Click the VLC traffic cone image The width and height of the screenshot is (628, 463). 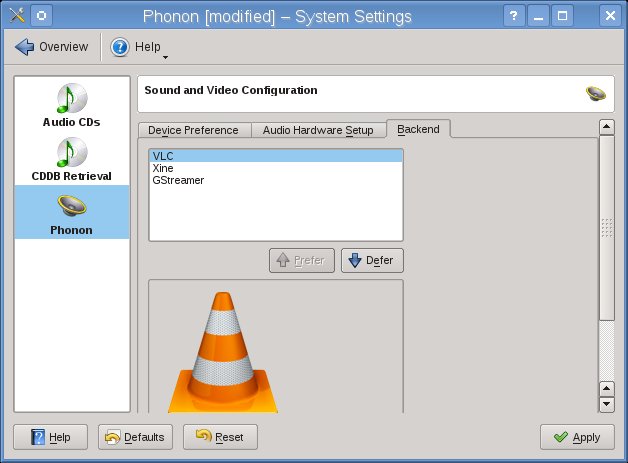223,352
